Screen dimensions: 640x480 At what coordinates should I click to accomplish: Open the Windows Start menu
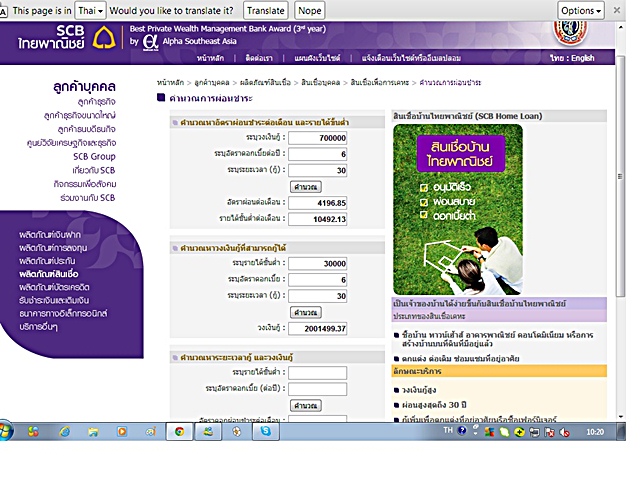coord(5,431)
